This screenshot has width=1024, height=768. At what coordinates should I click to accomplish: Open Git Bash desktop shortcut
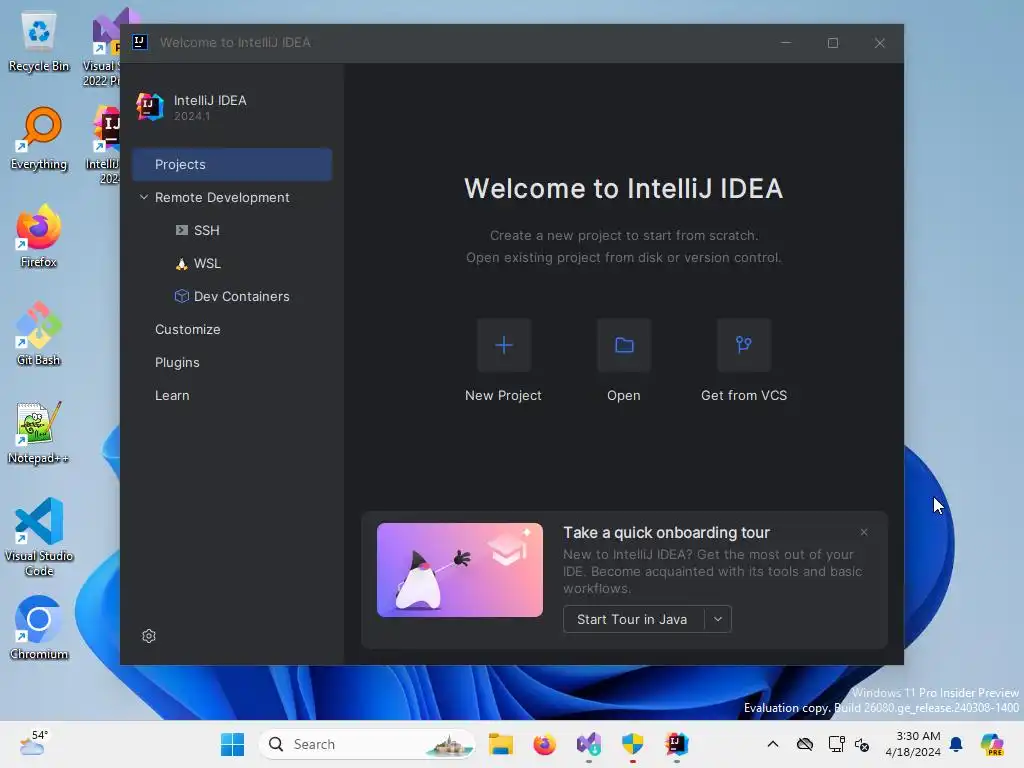[39, 334]
